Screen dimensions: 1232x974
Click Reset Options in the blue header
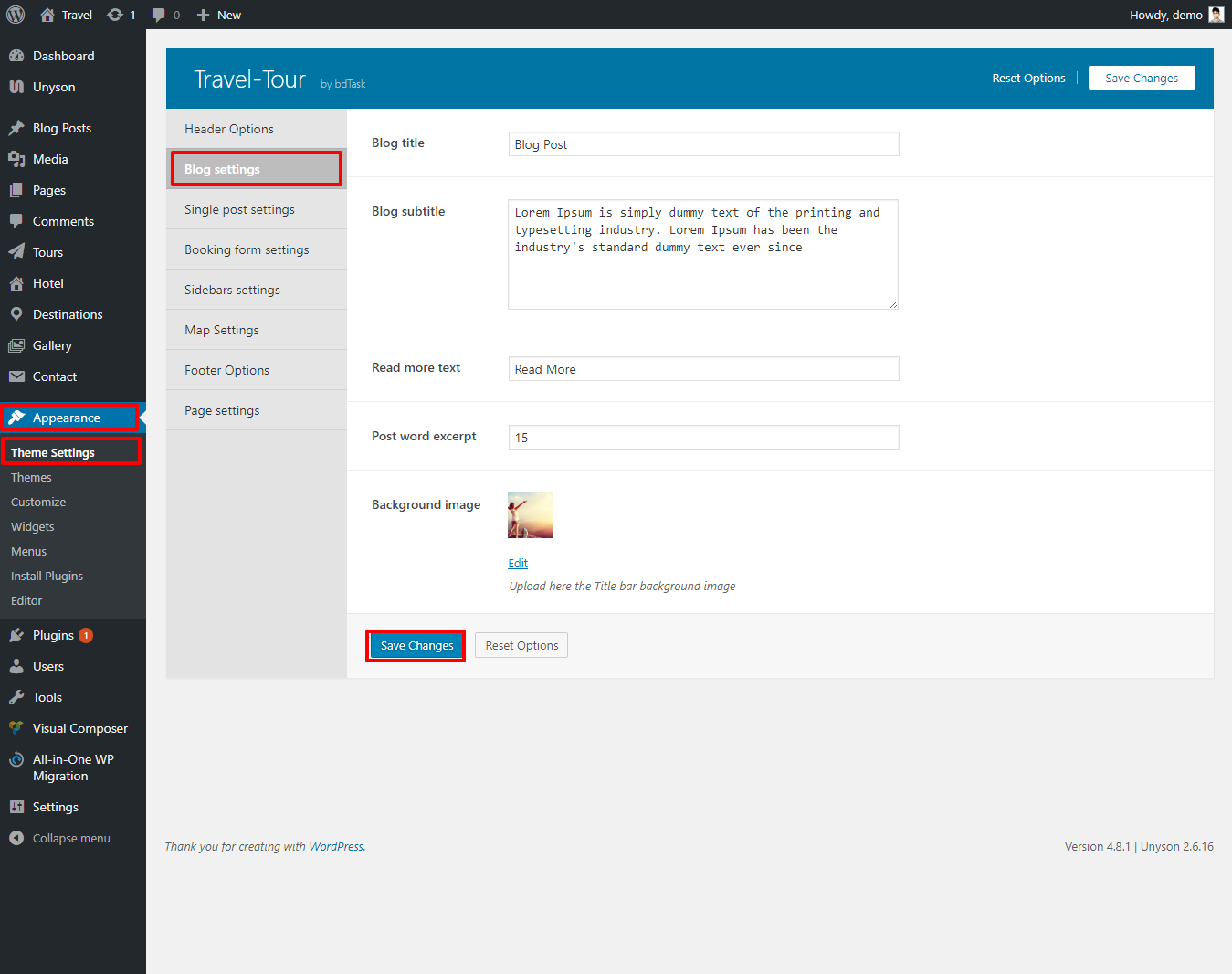tap(1028, 78)
